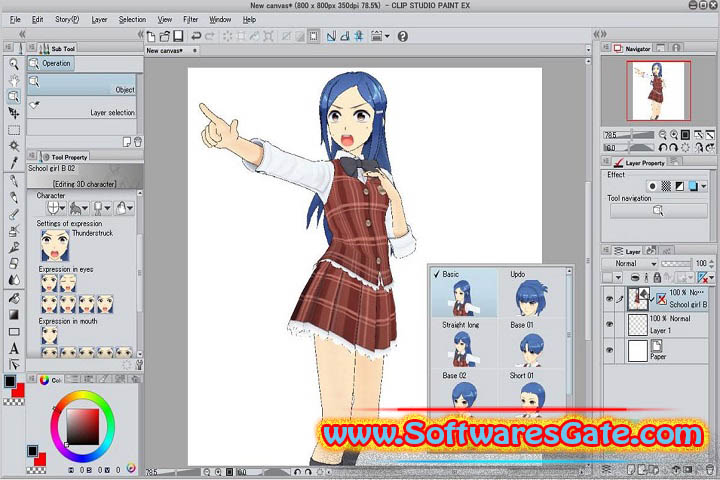The width and height of the screenshot is (720, 480).
Task: Click the New canvas toolbar icon
Action: tap(151, 36)
